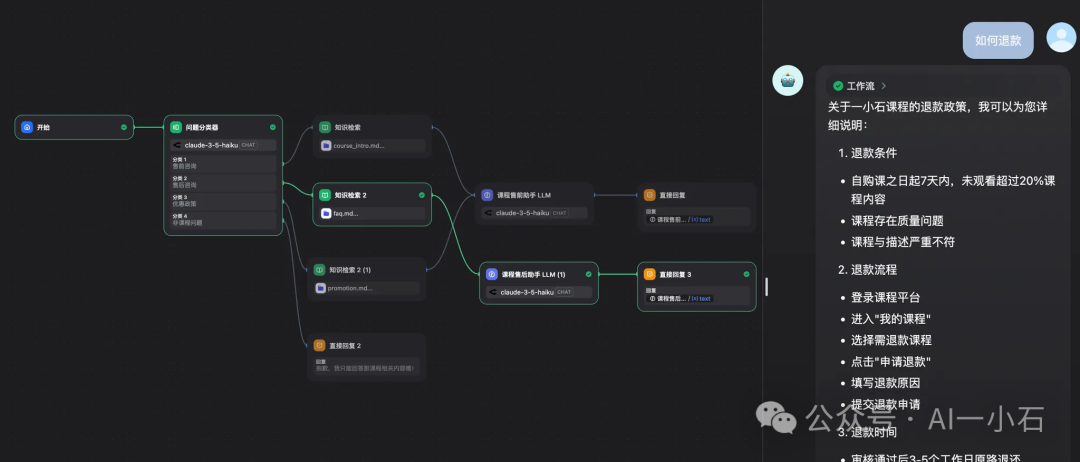Image resolution: width=1080 pixels, height=462 pixels.
Task: Select the 直接回复 3 node title
Action: (675, 274)
